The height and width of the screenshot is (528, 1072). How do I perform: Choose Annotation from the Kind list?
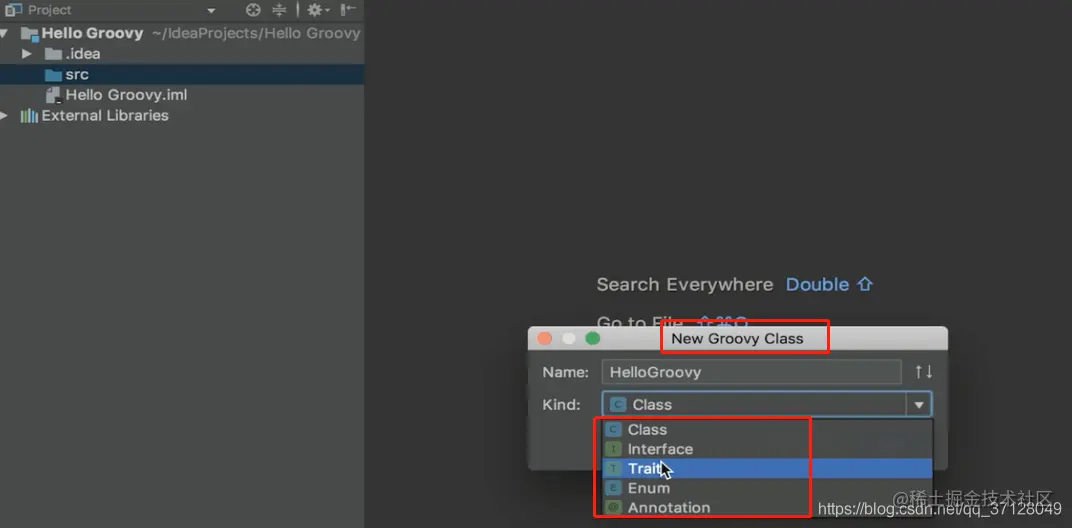coord(766,507)
